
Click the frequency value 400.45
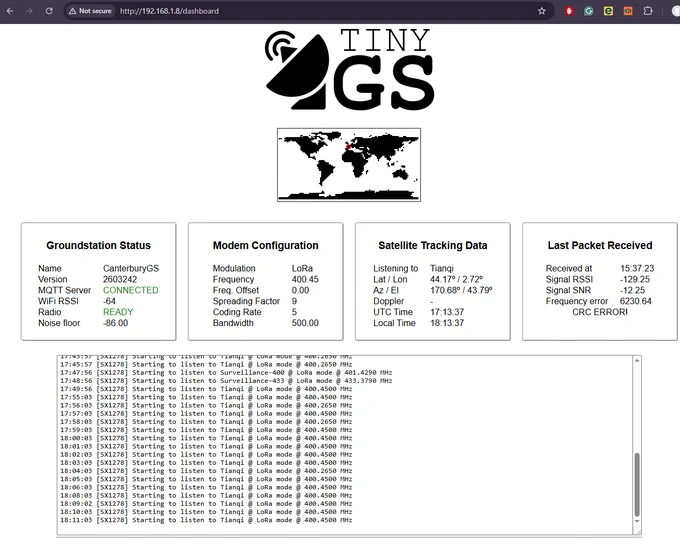click(x=305, y=279)
